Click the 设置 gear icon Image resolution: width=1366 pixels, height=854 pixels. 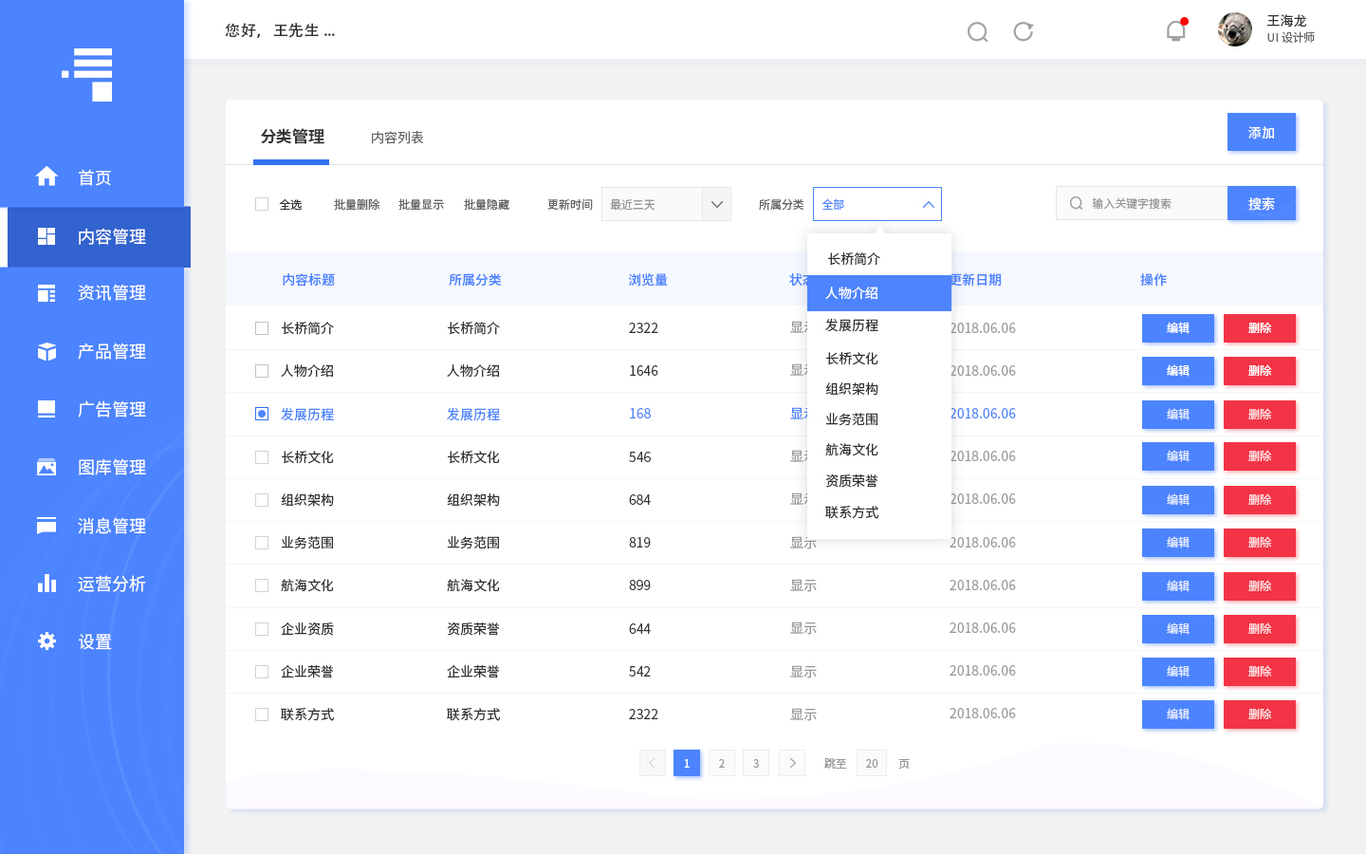pos(46,641)
